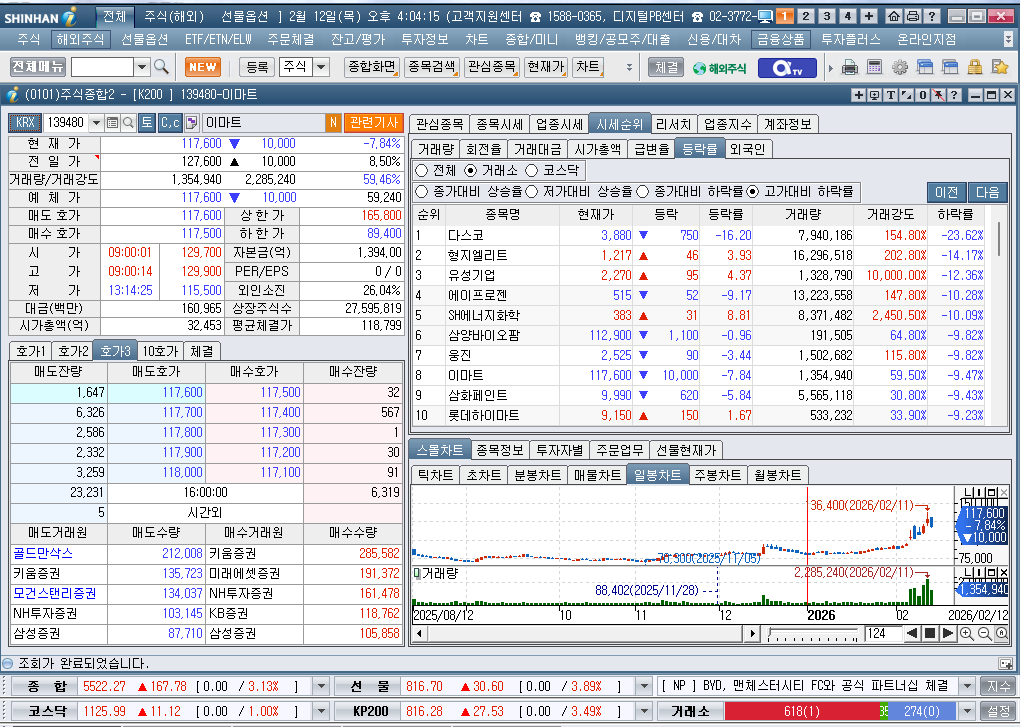
Task: Switch to virtual screen 2
Action: pyautogui.click(x=805, y=16)
